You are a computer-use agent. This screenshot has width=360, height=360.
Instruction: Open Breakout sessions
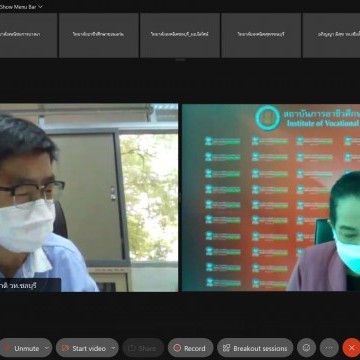(255, 348)
